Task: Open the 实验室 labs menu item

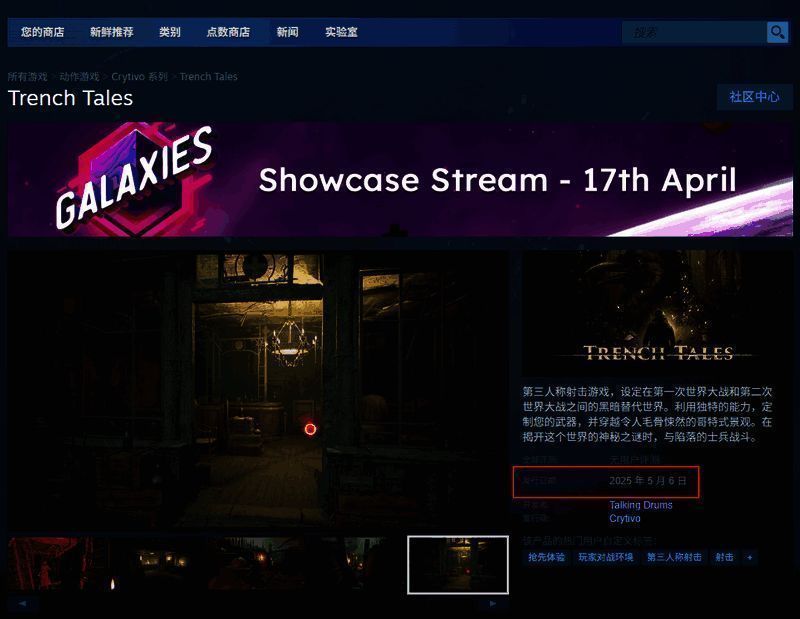Action: point(341,32)
